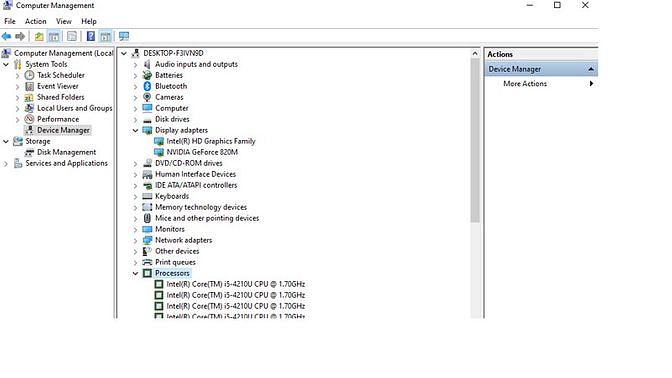Image resolution: width=672 pixels, height=378 pixels.
Task: Click the Keyboards icon
Action: 147,196
